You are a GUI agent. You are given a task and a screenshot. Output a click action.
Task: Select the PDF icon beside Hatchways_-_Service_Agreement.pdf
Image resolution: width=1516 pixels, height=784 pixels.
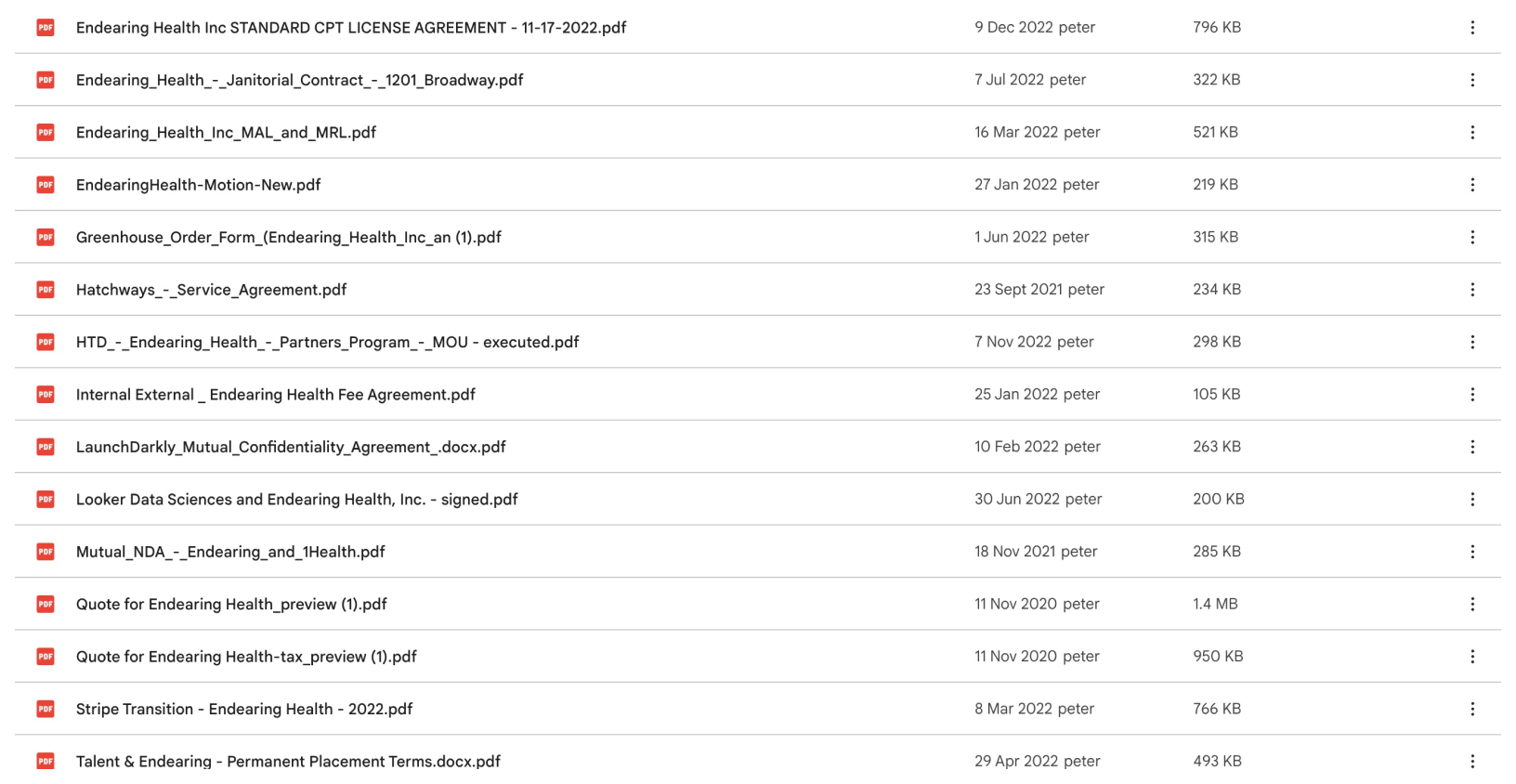(x=45, y=289)
